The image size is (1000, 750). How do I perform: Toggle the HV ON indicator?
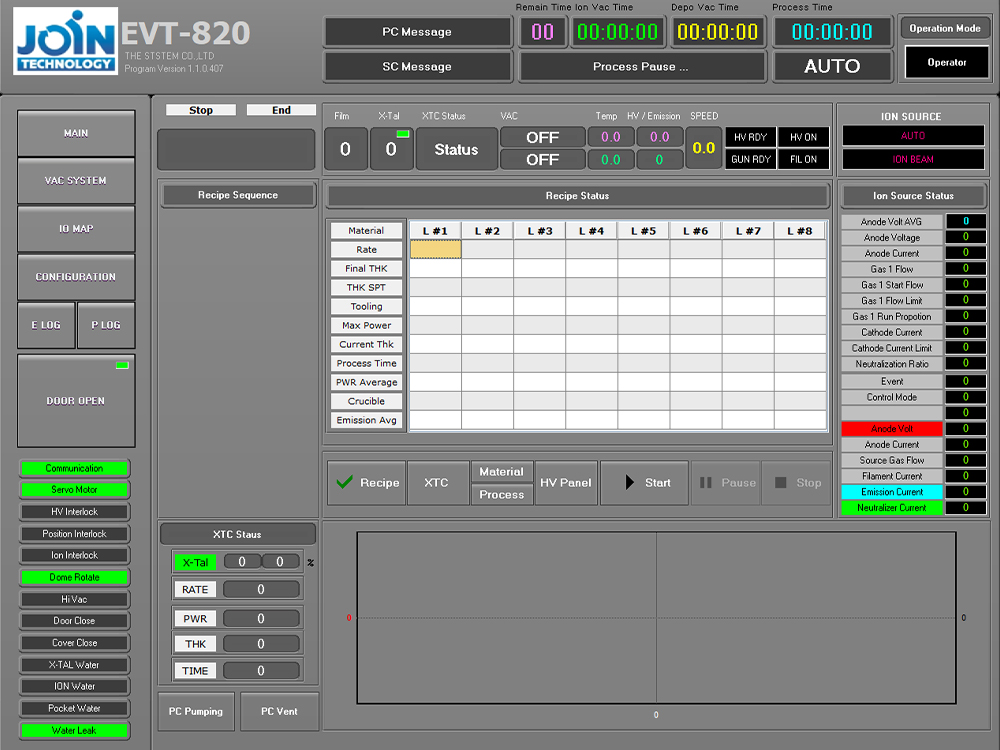coord(803,135)
